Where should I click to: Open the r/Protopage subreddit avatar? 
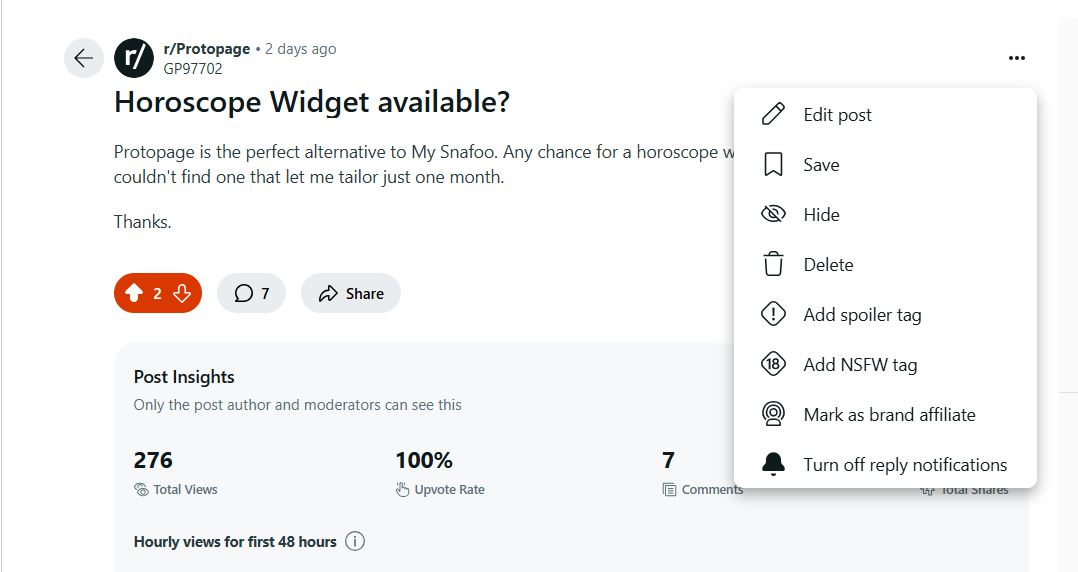click(x=133, y=58)
